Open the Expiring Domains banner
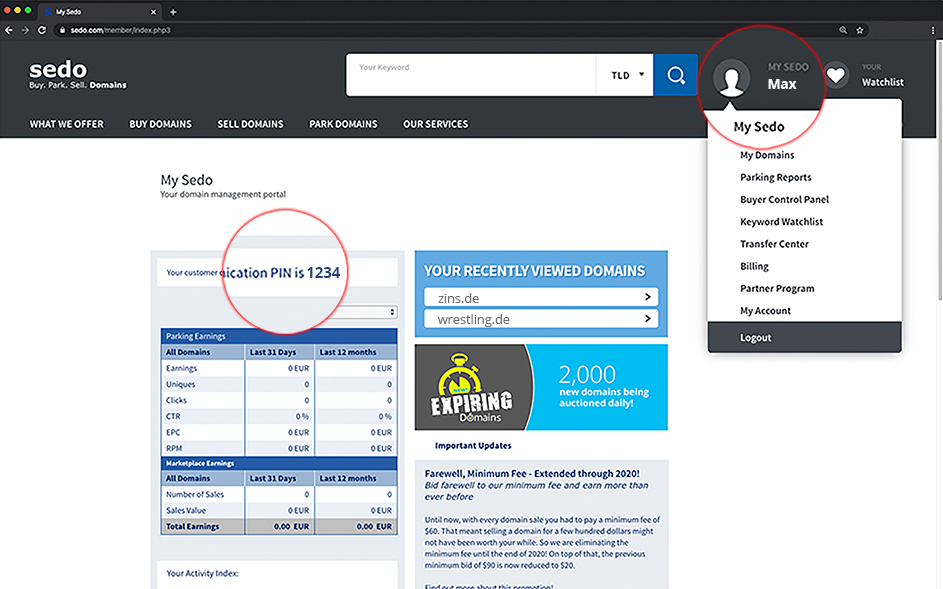This screenshot has height=589, width=943. (x=541, y=387)
